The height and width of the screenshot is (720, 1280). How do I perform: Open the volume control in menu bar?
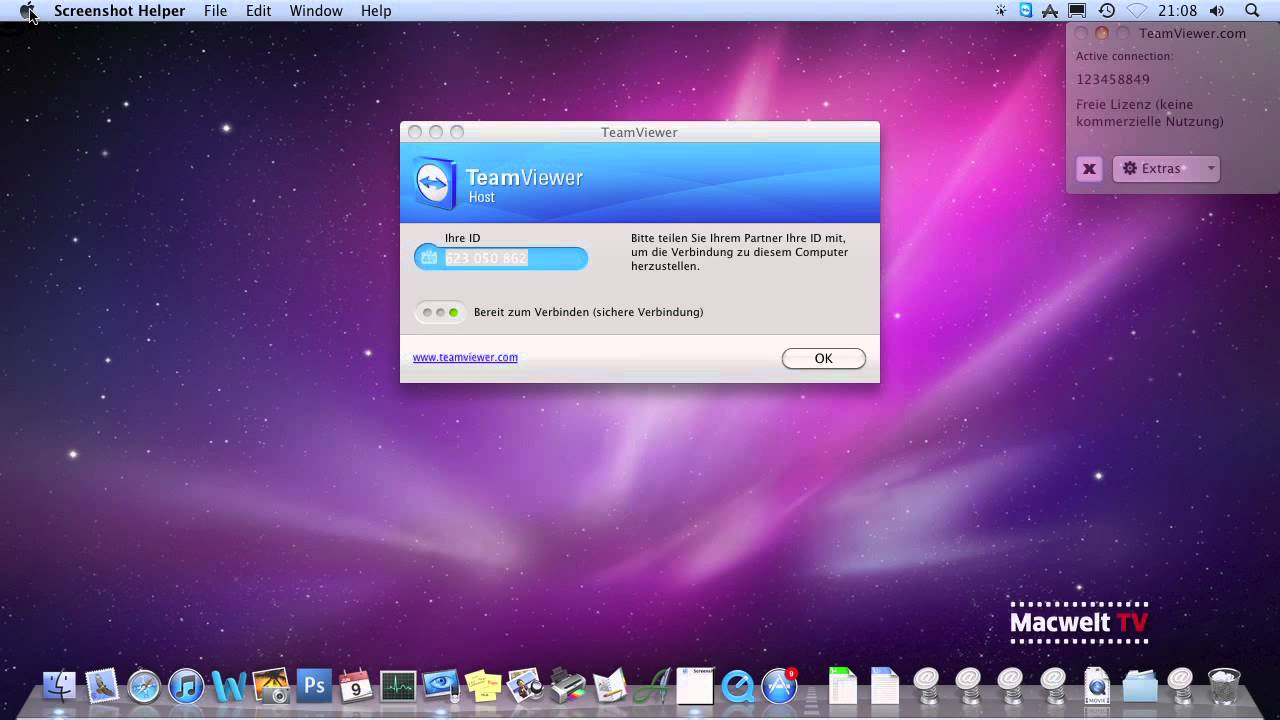coord(1216,10)
